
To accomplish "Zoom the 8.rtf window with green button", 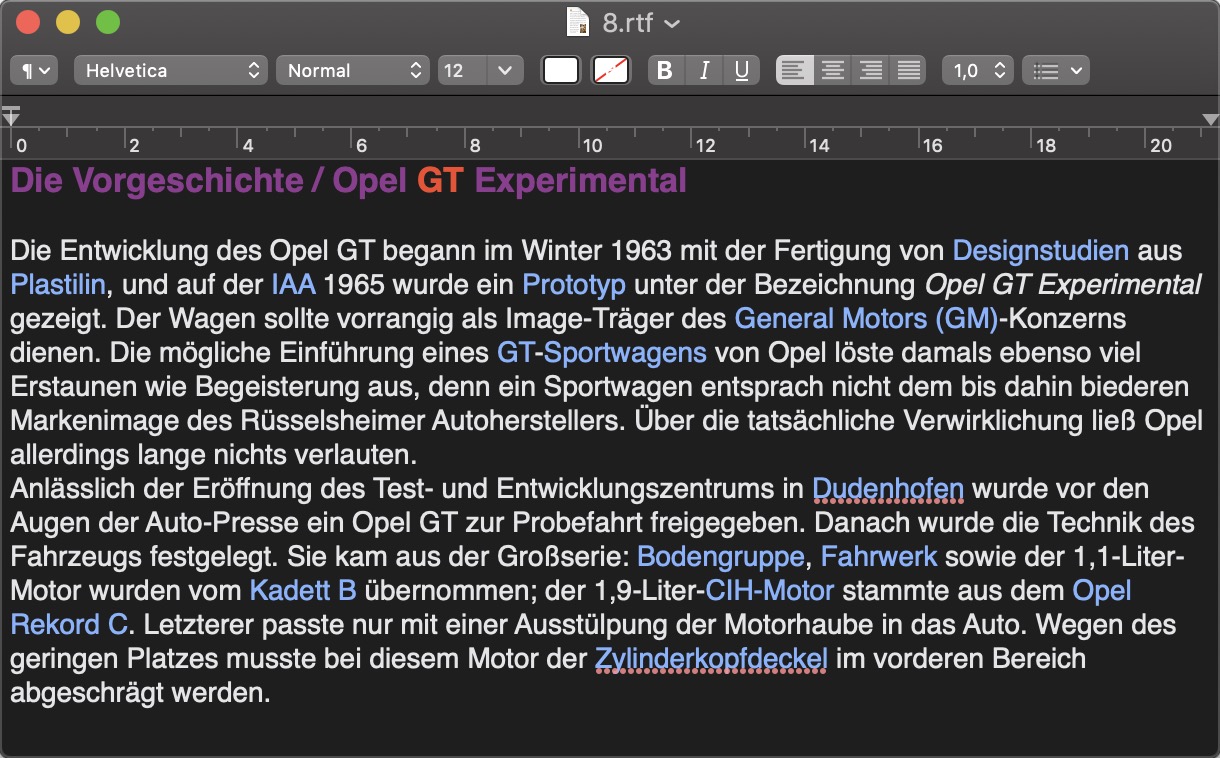I will point(108,22).
